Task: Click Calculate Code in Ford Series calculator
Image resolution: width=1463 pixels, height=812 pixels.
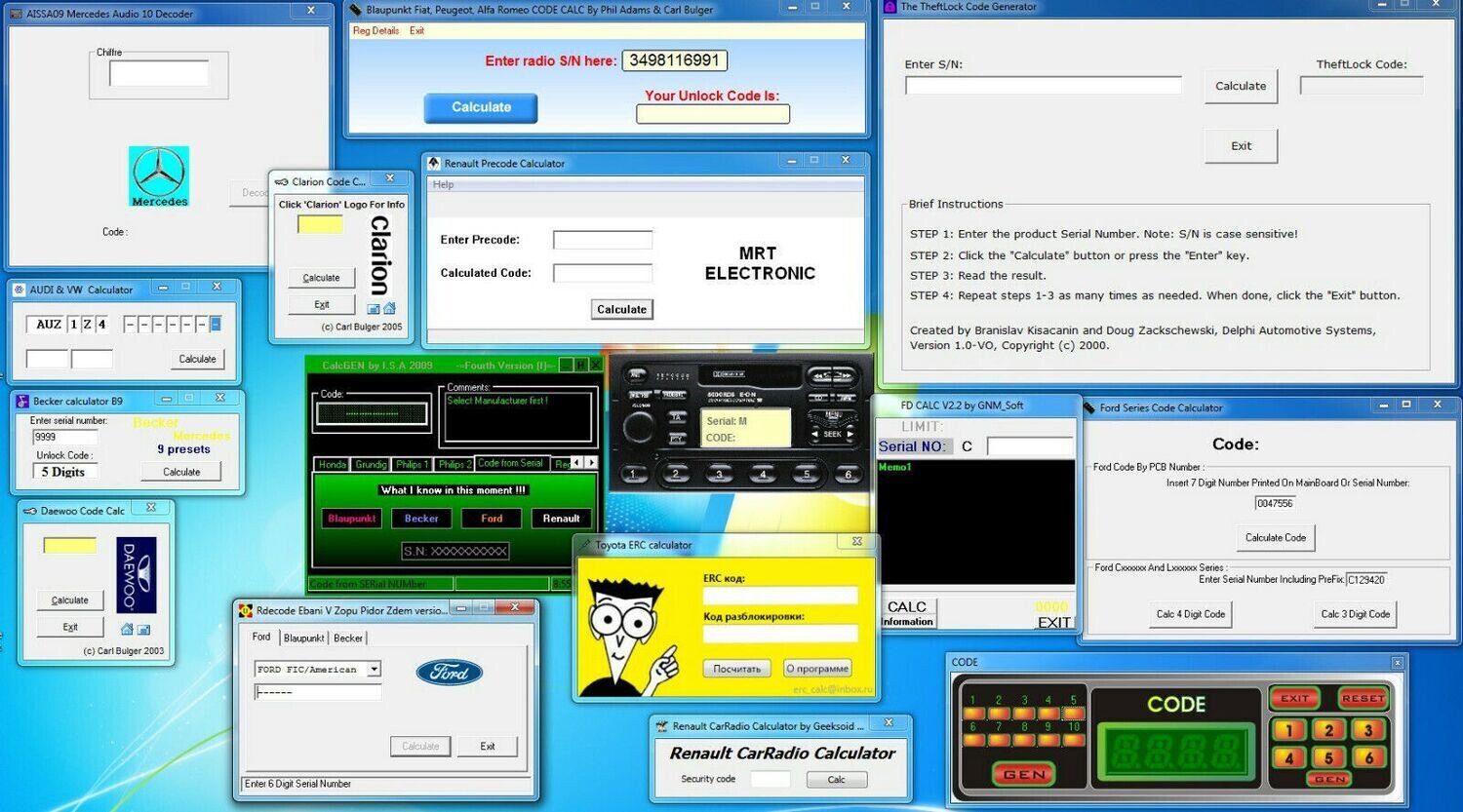Action: click(x=1276, y=537)
